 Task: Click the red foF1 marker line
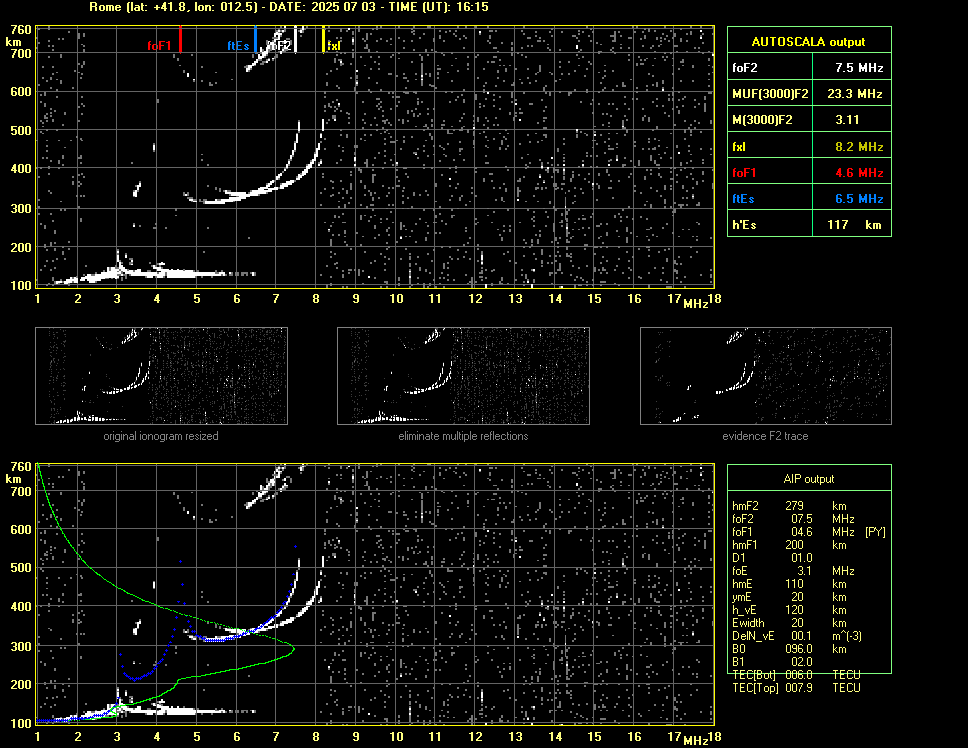pyautogui.click(x=180, y=39)
